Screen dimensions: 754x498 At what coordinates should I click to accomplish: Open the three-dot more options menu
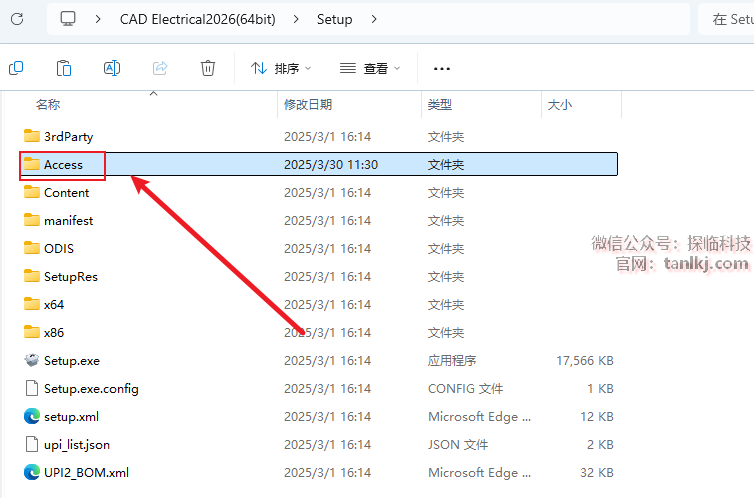[x=441, y=69]
